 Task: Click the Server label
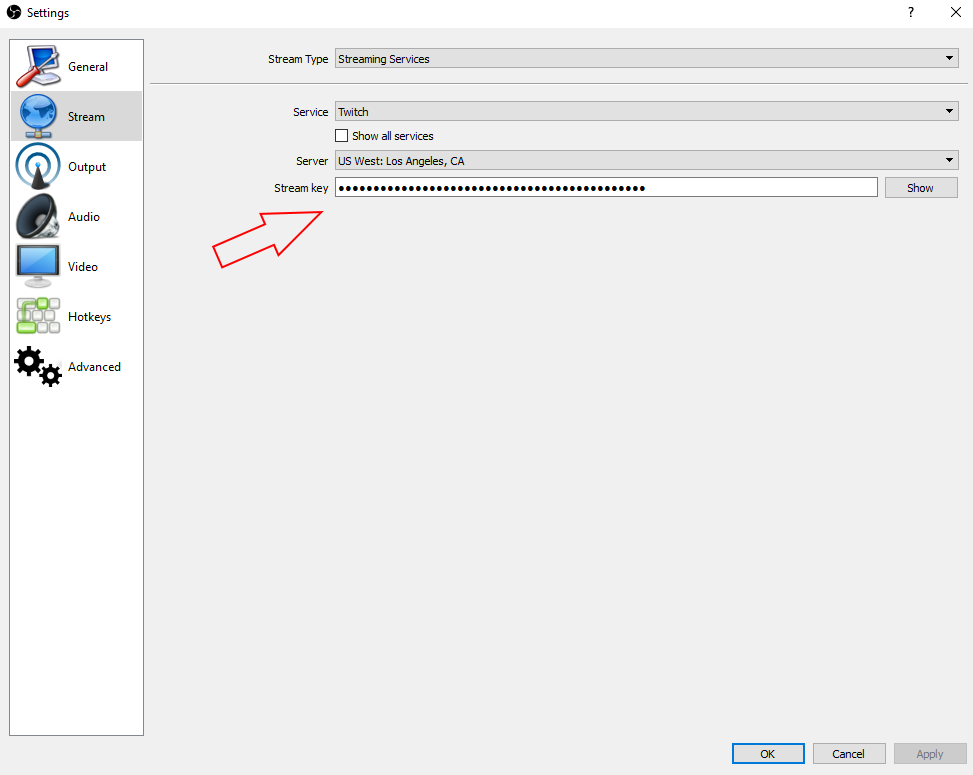(312, 161)
